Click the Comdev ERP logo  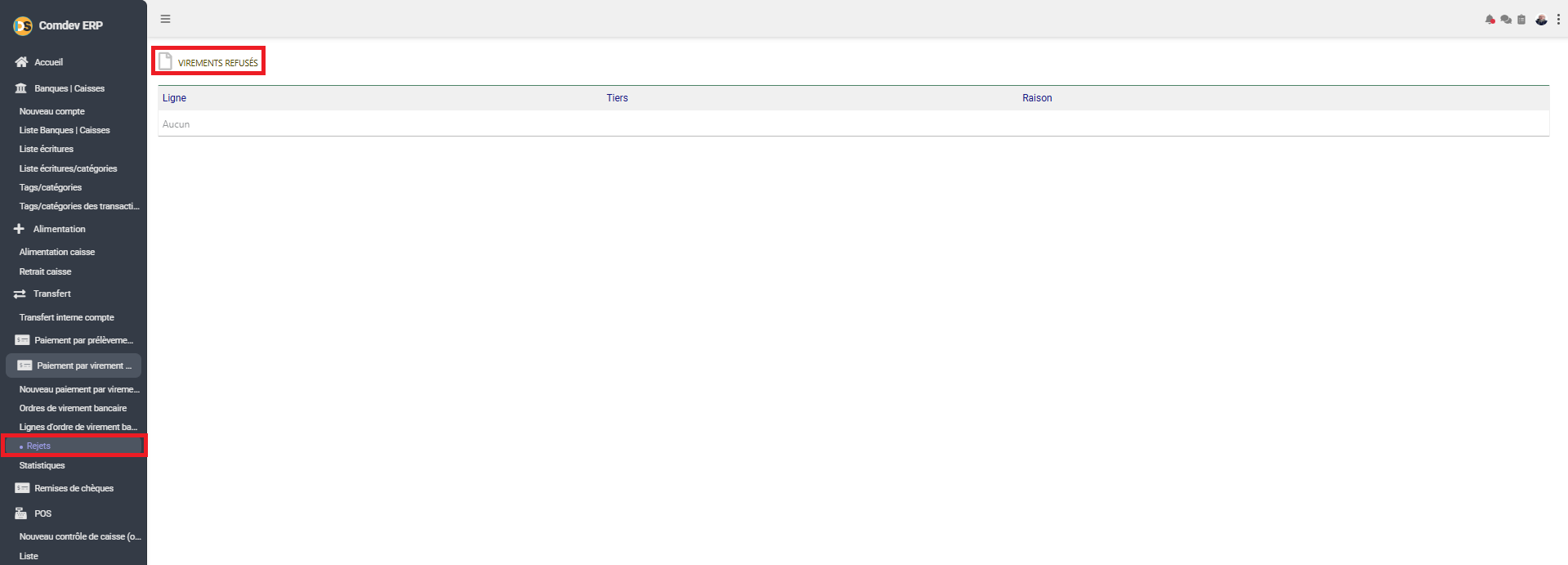tap(23, 26)
